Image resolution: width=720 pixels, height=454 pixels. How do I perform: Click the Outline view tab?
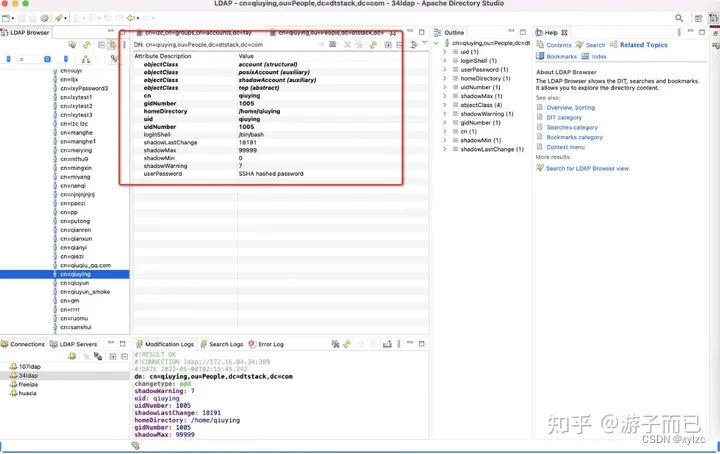pyautogui.click(x=449, y=33)
